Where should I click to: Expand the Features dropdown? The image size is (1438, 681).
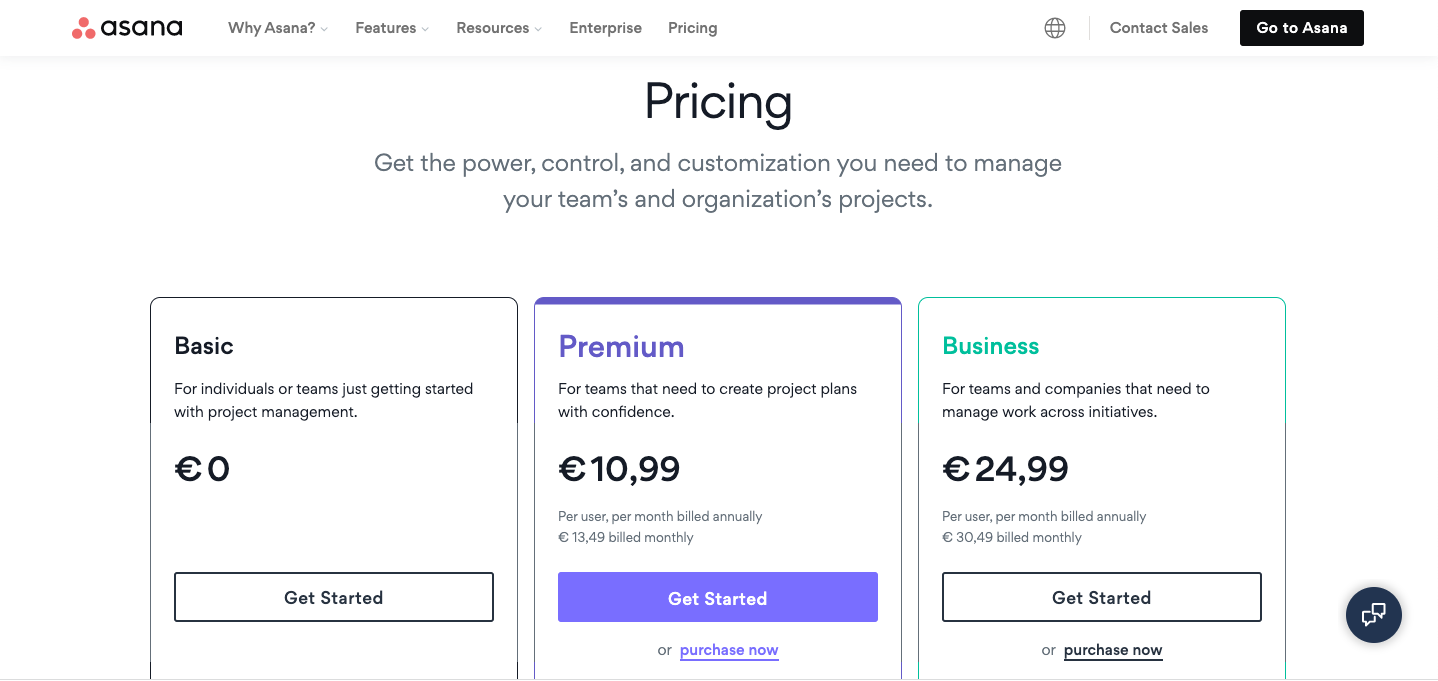click(392, 28)
